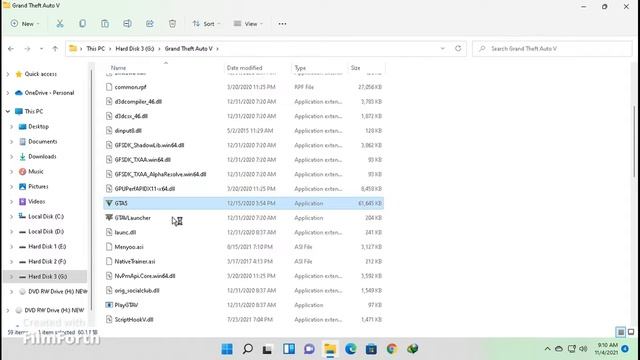Click the GTA5 application icon
Image resolution: width=640 pixels, height=360 pixels.
point(109,203)
